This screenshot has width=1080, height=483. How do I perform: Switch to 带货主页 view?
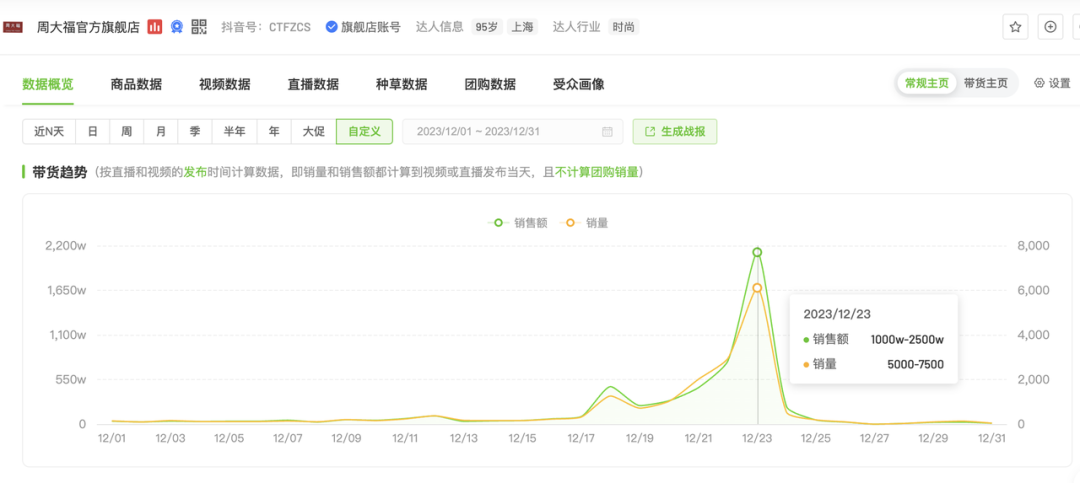click(x=985, y=84)
